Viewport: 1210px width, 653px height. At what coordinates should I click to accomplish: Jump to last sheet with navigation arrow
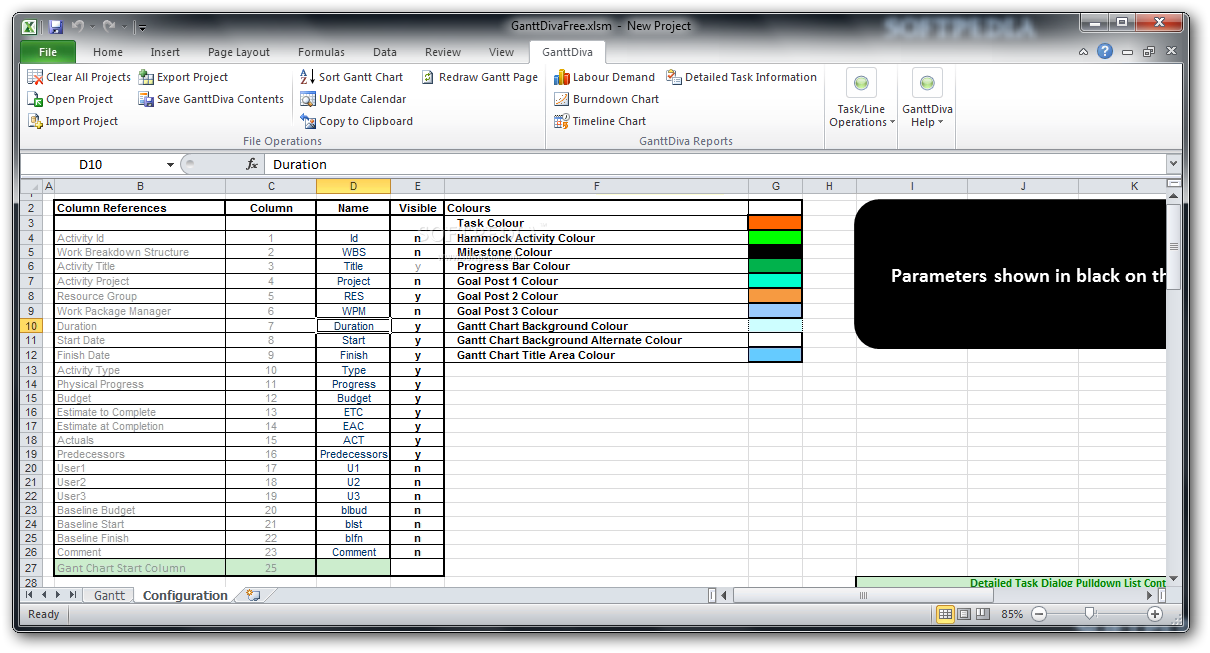tap(74, 595)
